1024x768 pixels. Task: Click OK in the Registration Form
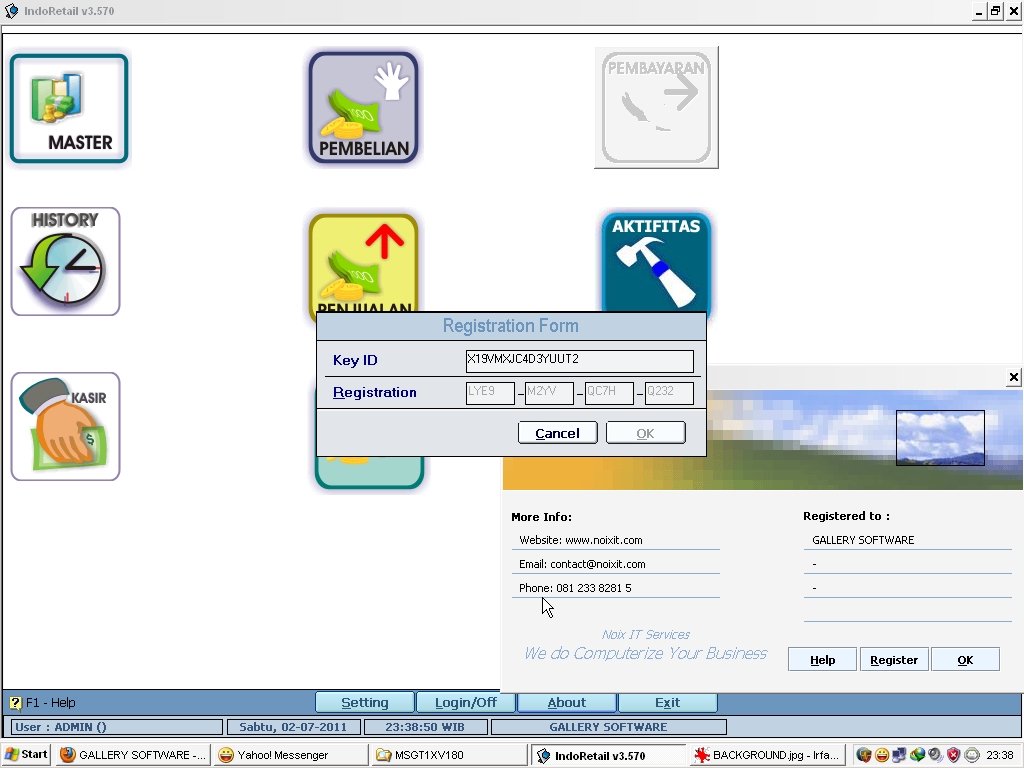pyautogui.click(x=645, y=433)
